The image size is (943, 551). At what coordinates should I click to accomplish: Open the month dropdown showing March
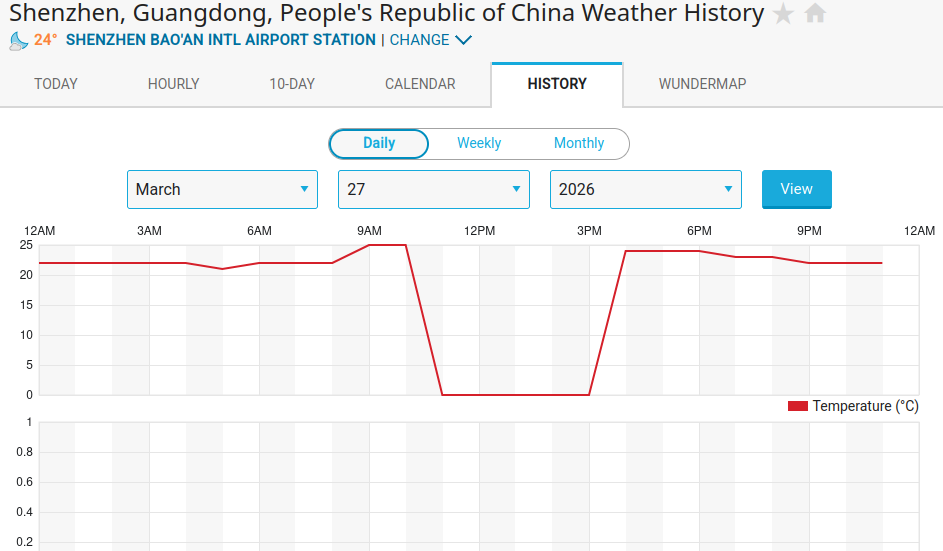tap(222, 189)
